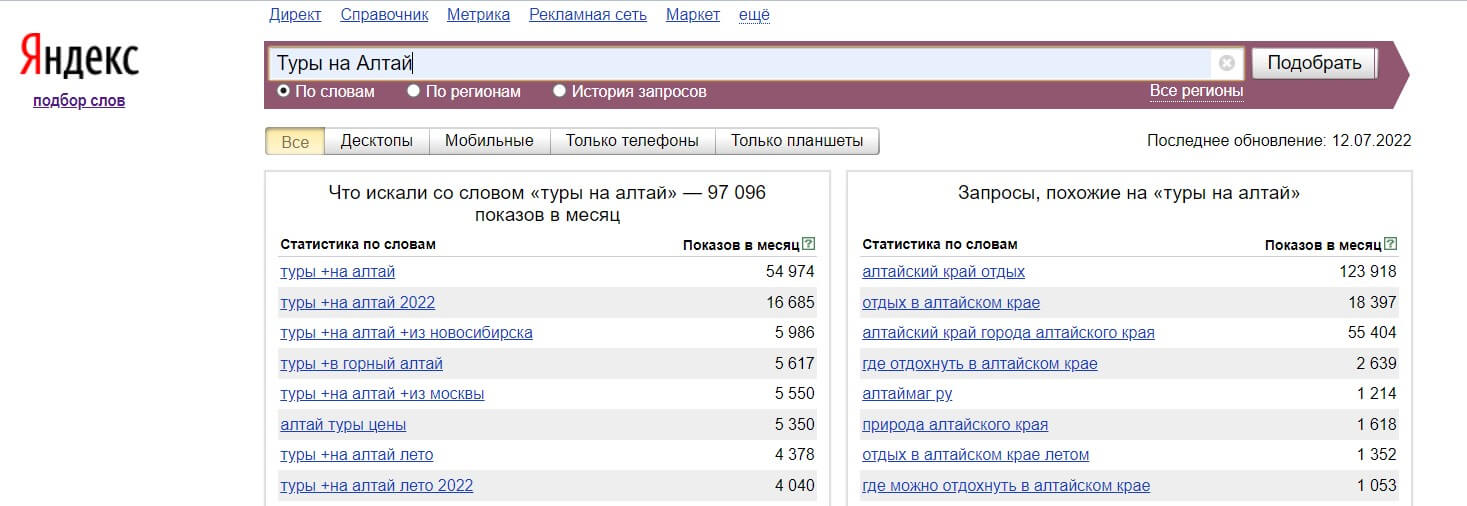Viewport: 1467px width, 506px height.
Task: Click the value '1 053' impressions
Action: pyautogui.click(x=1377, y=485)
